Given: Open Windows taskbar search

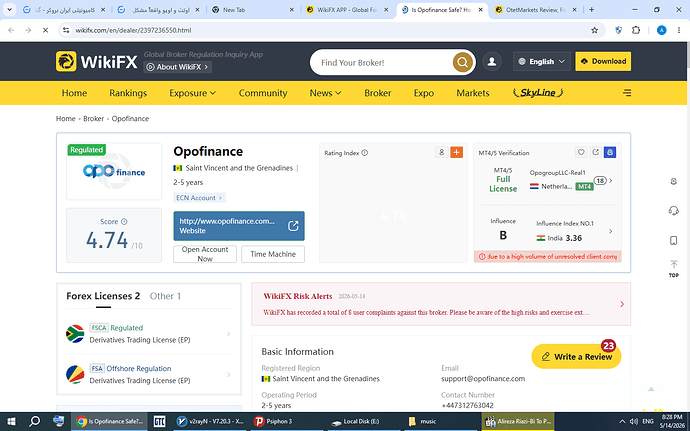Looking at the screenshot, I should pyautogui.click(x=34, y=421).
